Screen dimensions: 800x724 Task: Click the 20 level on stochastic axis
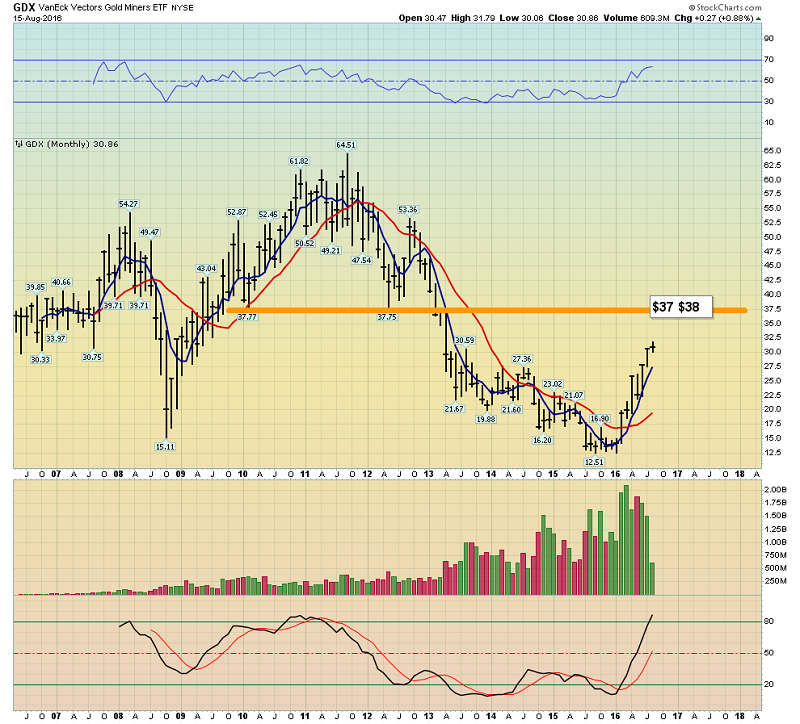(x=769, y=685)
